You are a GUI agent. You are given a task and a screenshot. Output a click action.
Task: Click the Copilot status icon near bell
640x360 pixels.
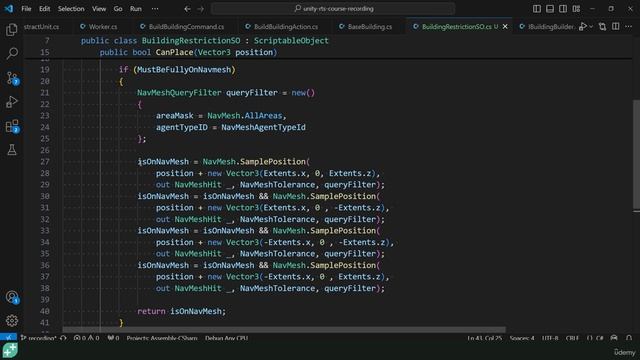614,338
